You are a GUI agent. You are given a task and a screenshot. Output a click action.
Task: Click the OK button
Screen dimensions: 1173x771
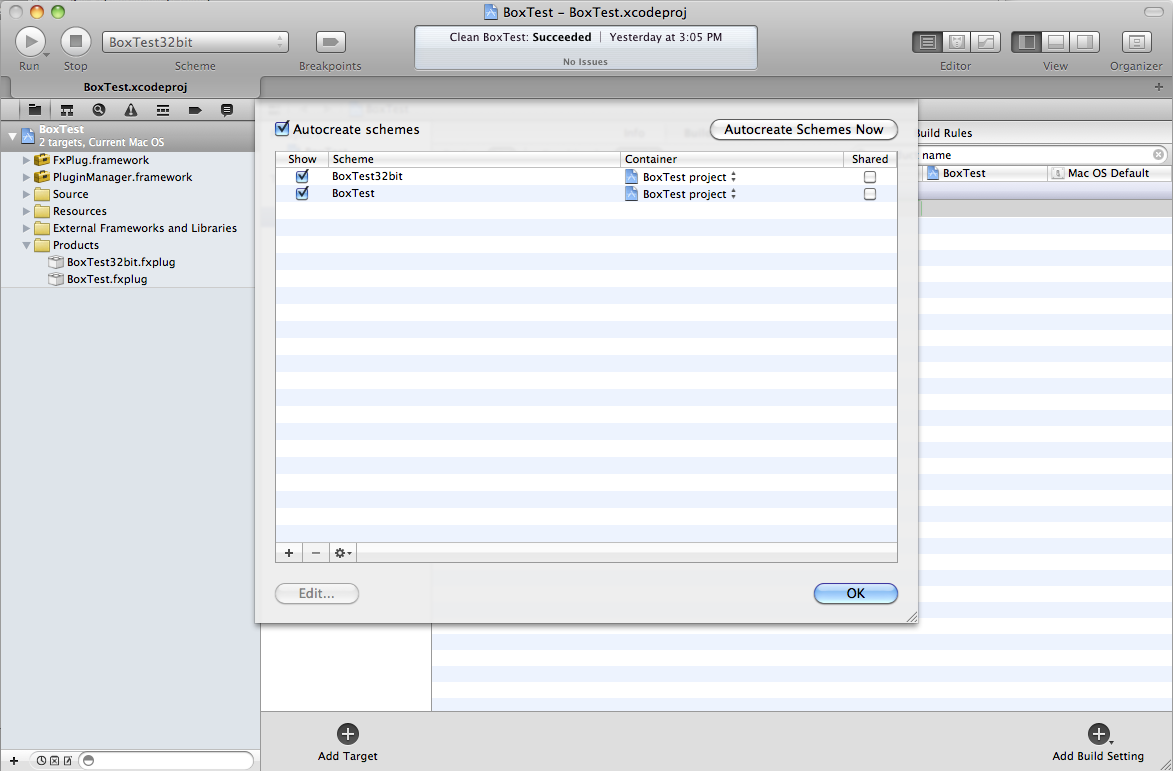[855, 593]
